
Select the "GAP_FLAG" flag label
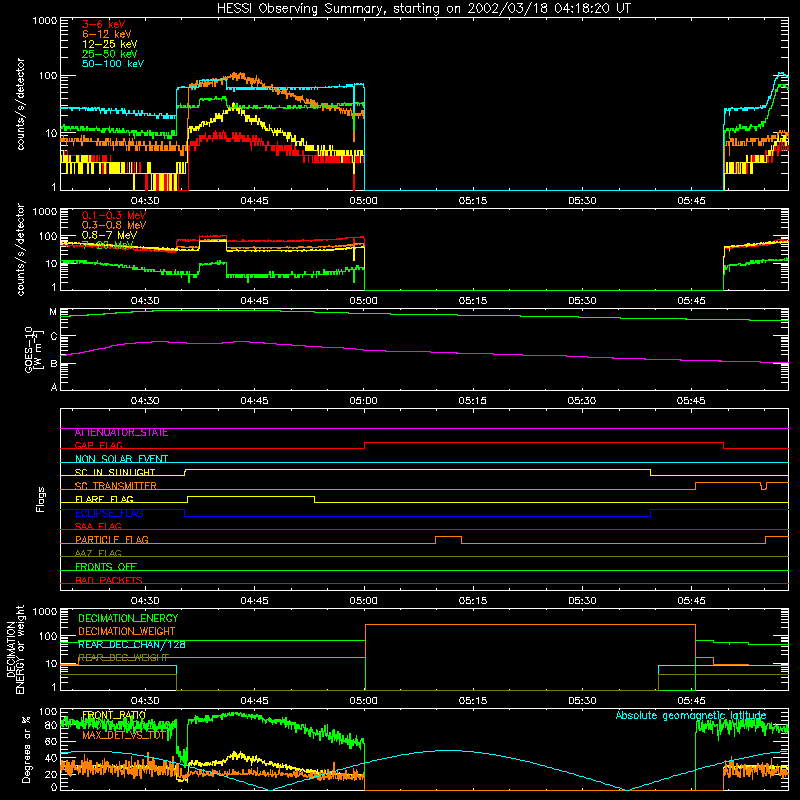pos(98,446)
